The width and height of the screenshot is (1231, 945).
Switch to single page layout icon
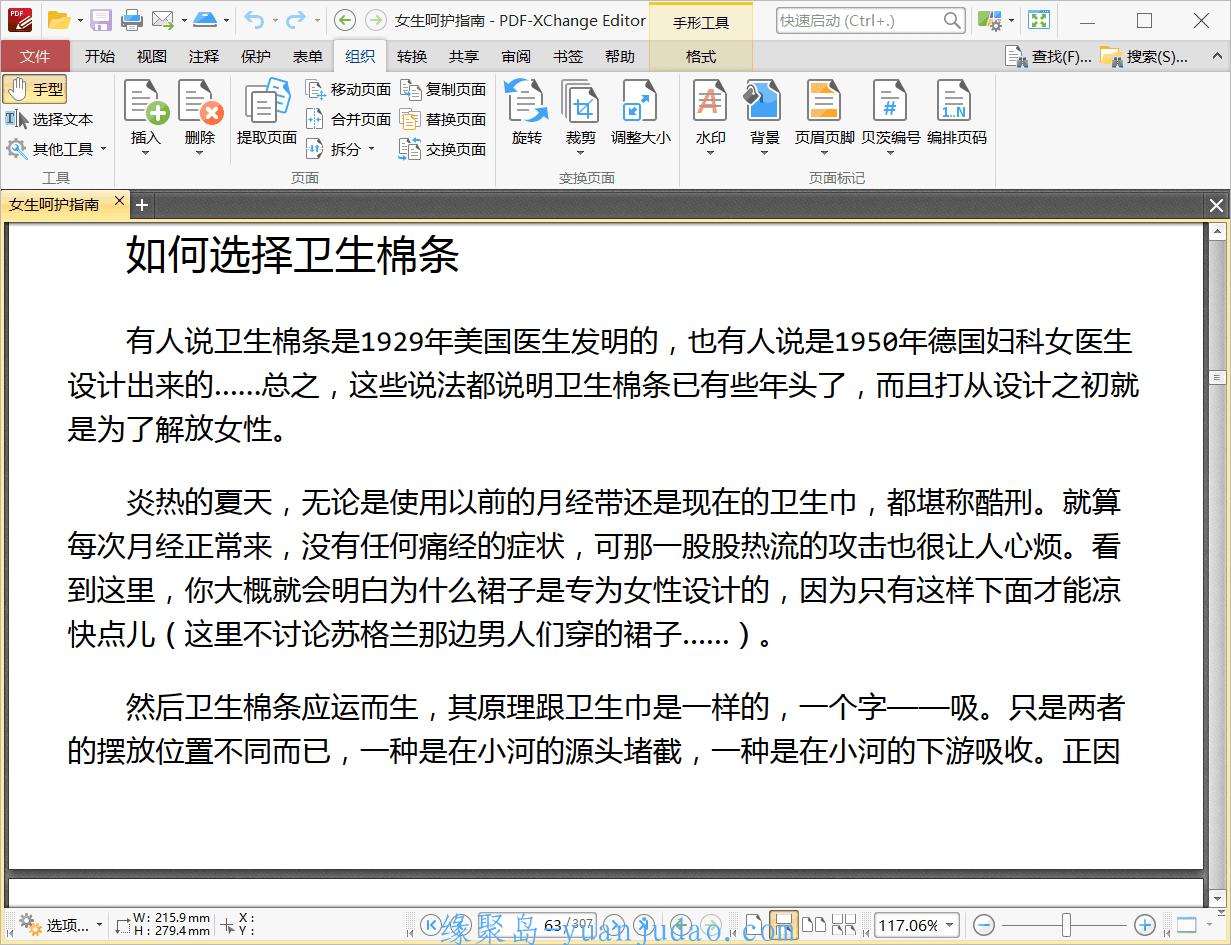[x=753, y=925]
